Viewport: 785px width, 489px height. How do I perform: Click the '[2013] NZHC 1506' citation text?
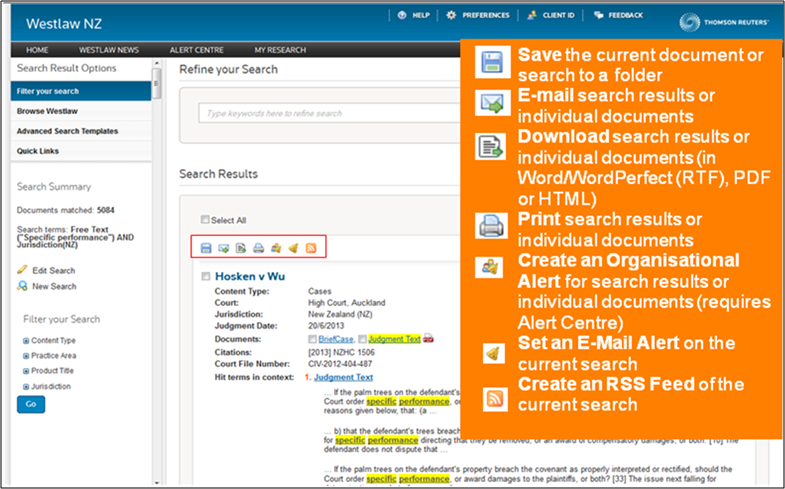pyautogui.click(x=341, y=352)
